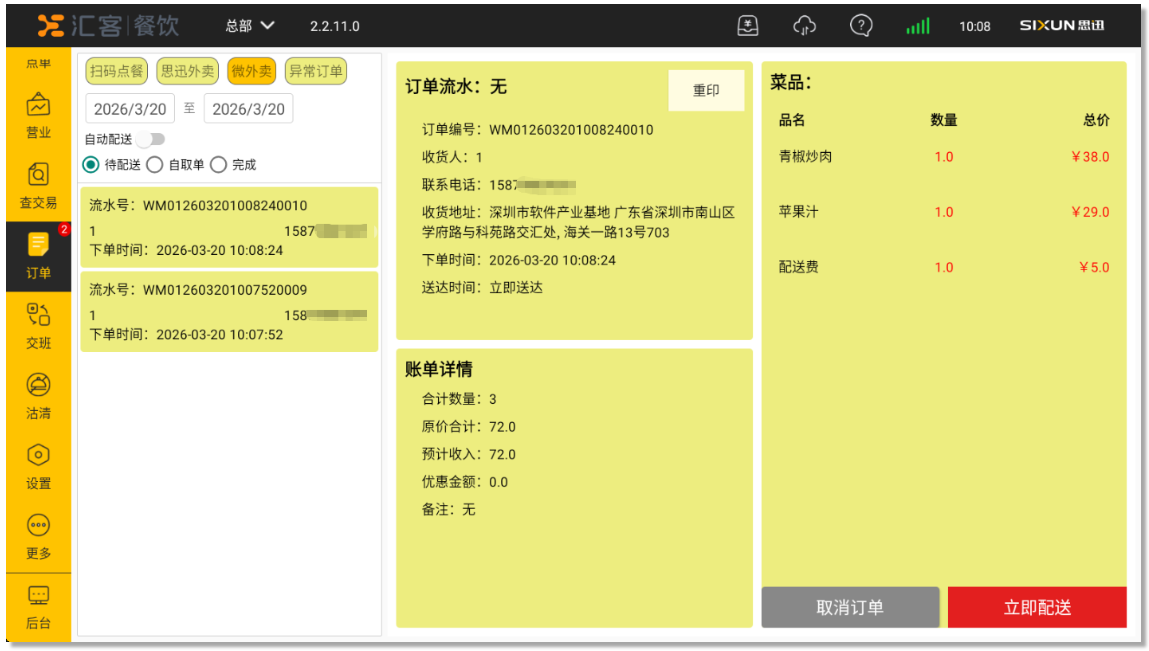1149x651 pixels.
Task: Open the start date picker field
Action: 130,109
